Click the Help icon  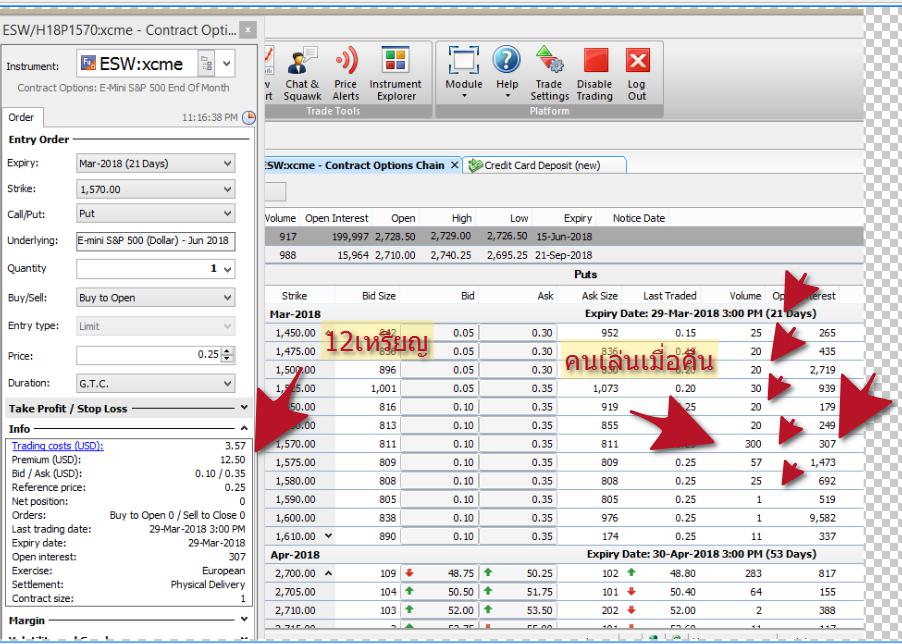[510, 70]
